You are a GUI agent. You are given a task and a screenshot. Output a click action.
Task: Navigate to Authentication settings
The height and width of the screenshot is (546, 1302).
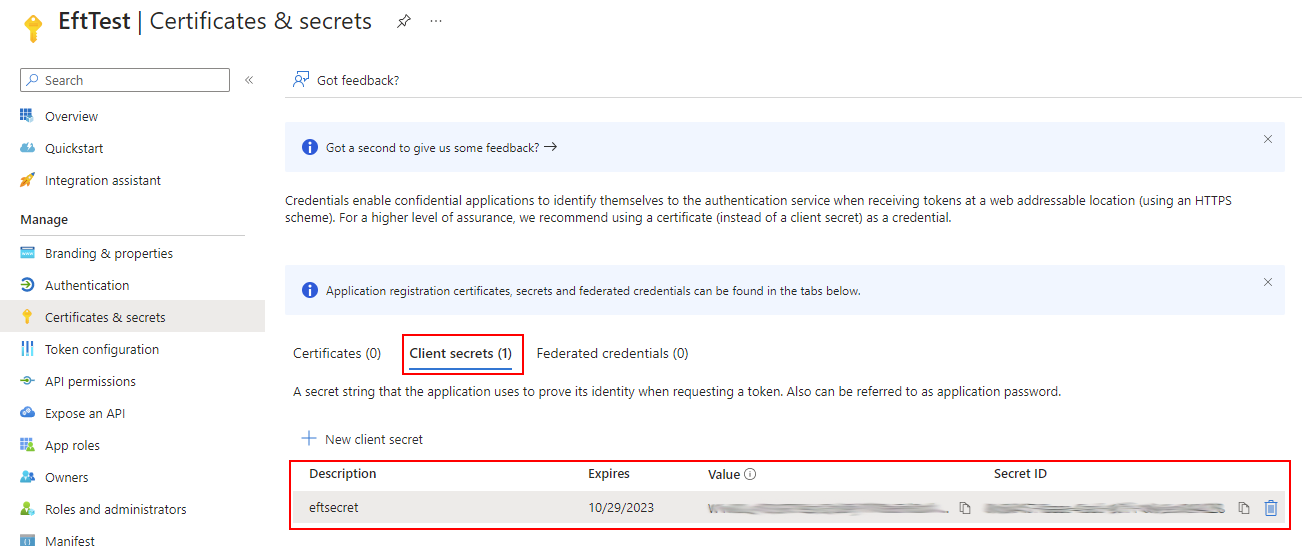tap(87, 285)
